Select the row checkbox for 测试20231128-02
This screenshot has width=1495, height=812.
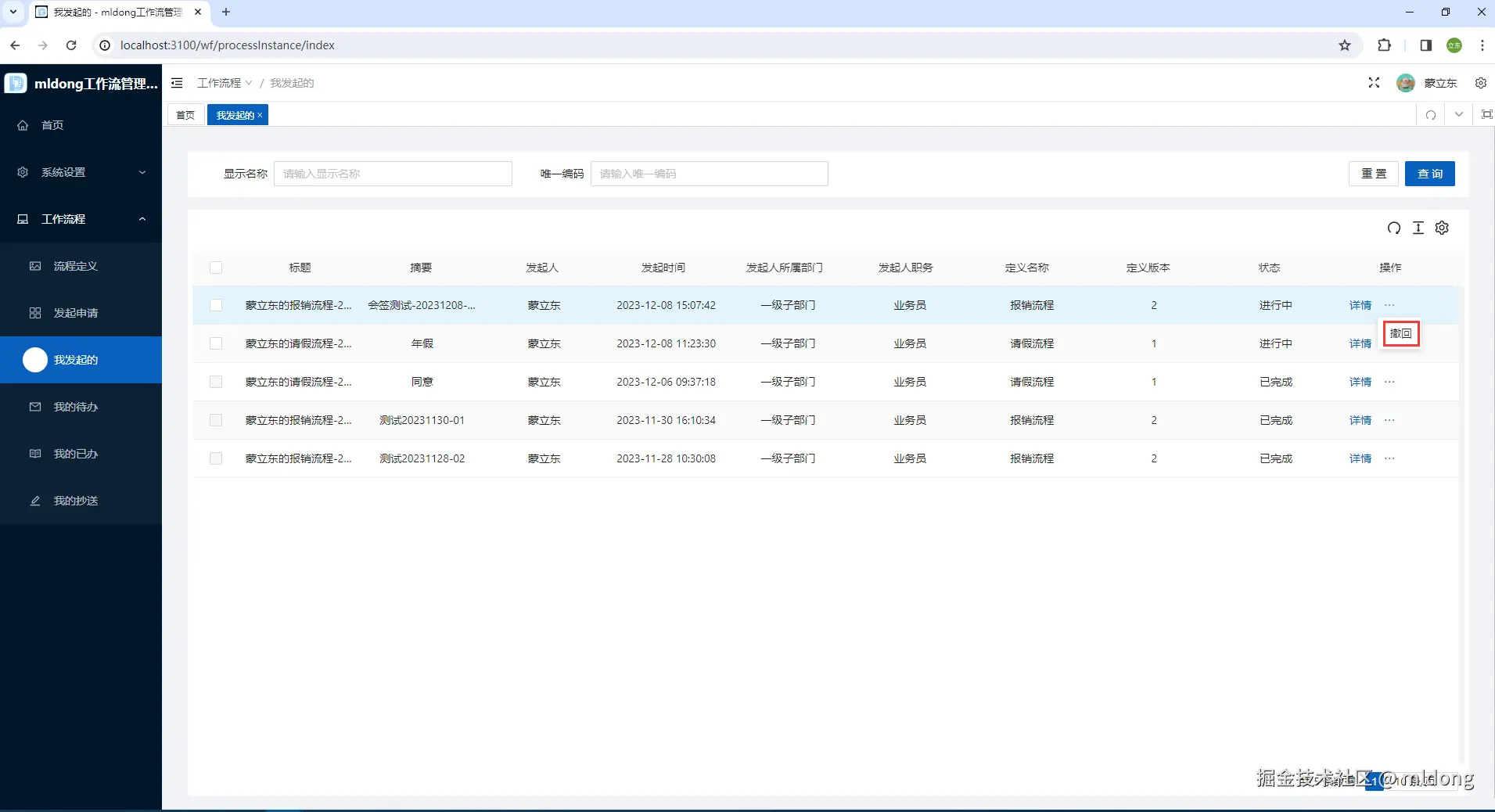[216, 458]
